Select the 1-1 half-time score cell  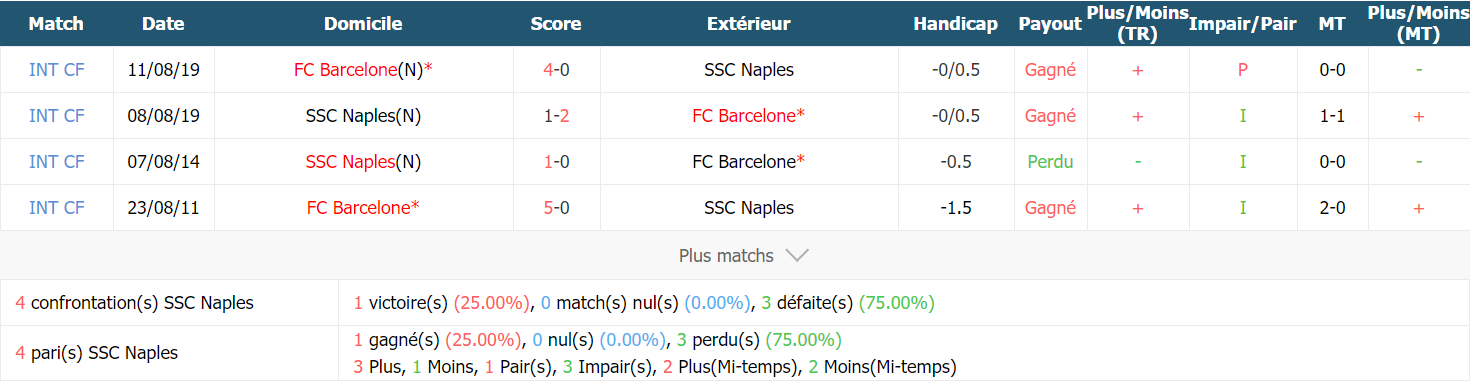click(x=1332, y=116)
